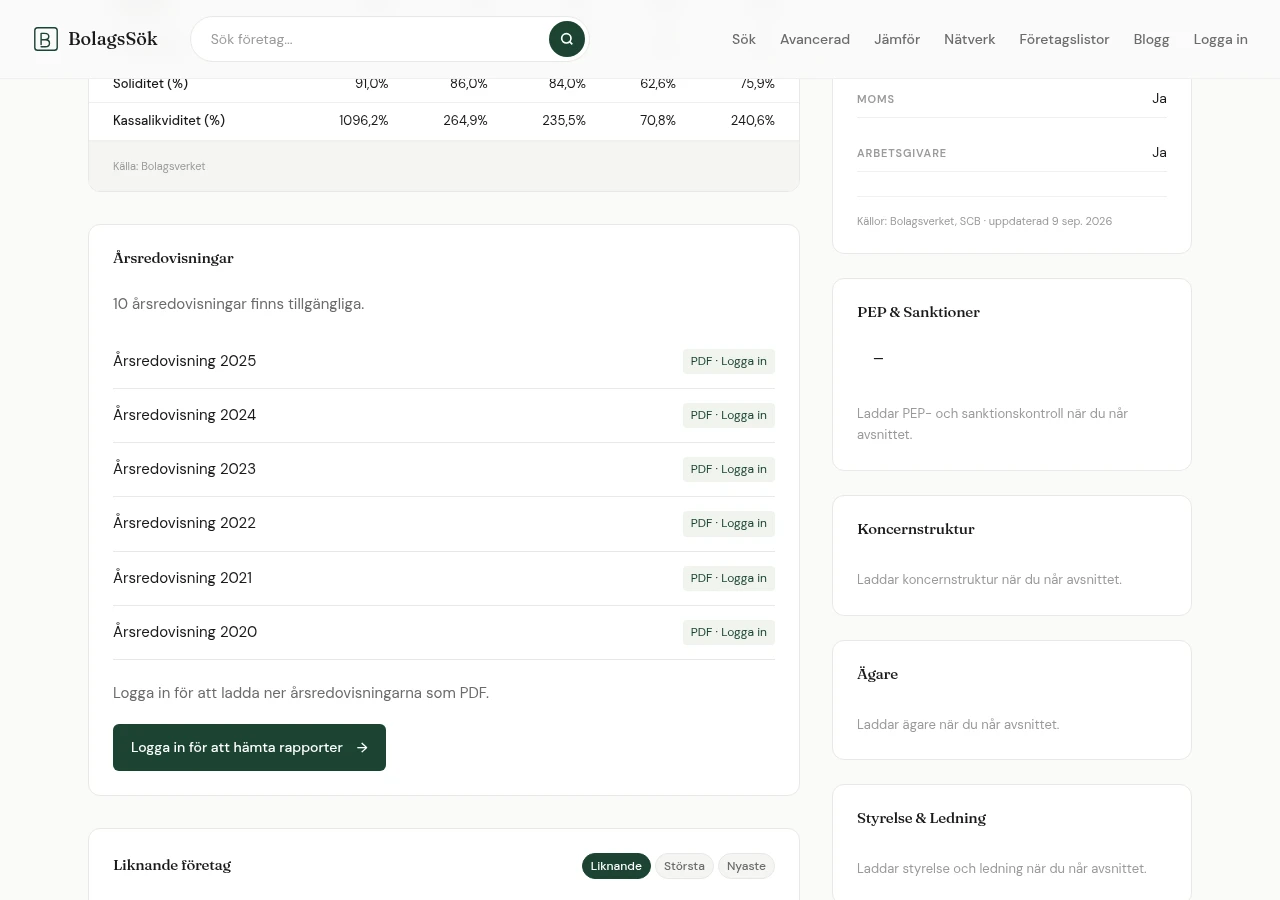
Task: Download PDF for Årsredovisning 2021
Action: [729, 578]
